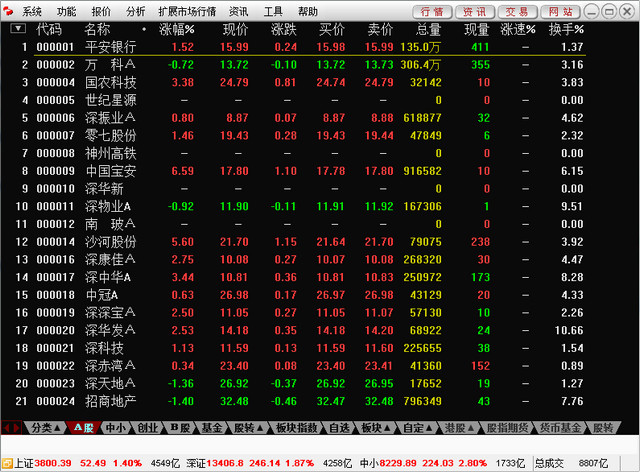Switch to the 中小 tab
This screenshot has height=472, width=640.
point(116,427)
